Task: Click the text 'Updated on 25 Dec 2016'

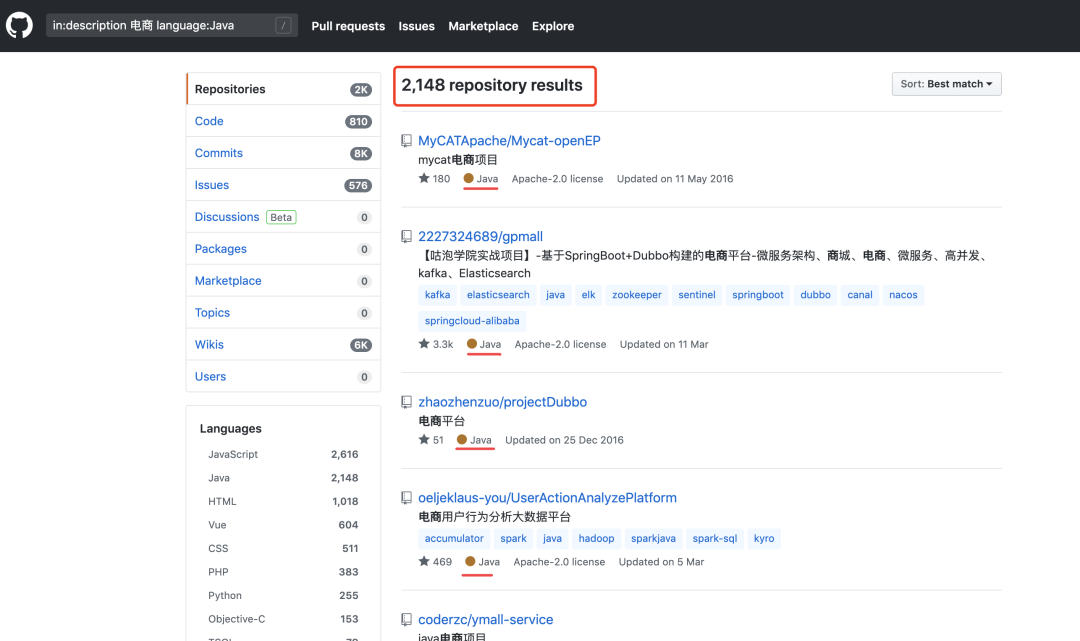Action: 564,440
